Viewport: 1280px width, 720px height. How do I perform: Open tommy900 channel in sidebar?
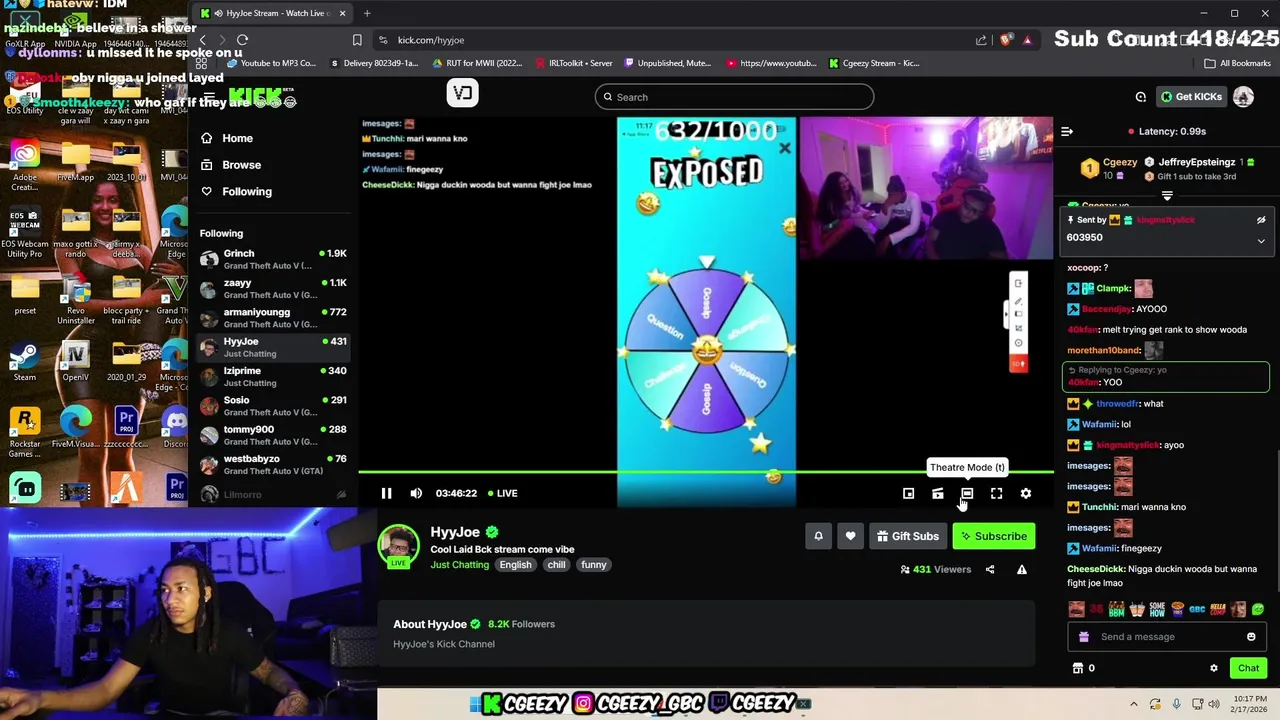pyautogui.click(x=273, y=435)
